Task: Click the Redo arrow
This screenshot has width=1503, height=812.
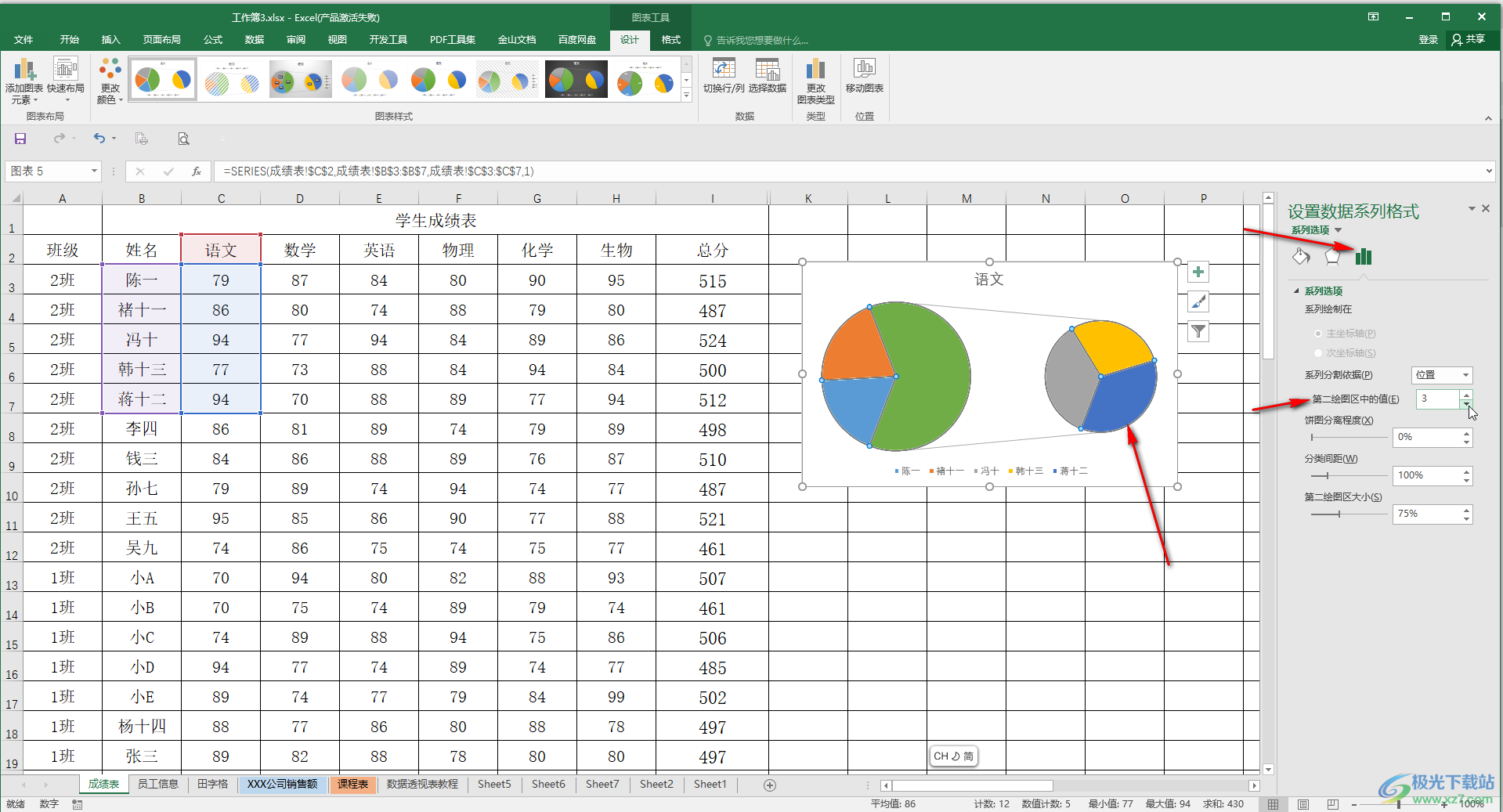Action: (x=60, y=139)
